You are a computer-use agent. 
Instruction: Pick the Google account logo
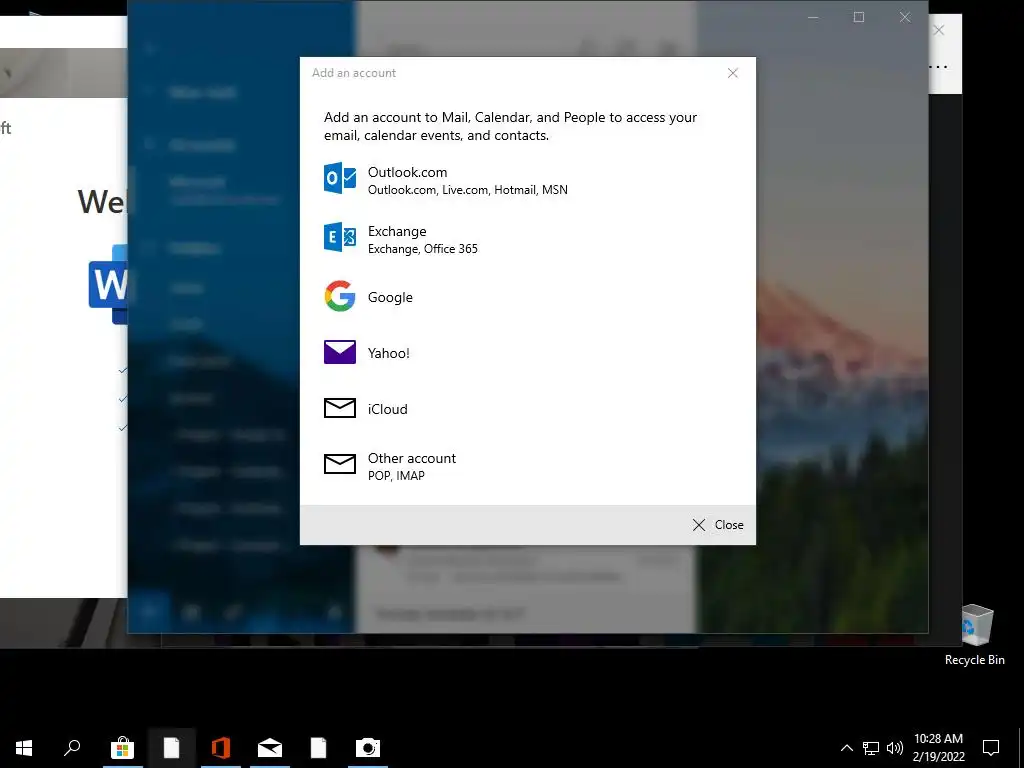click(340, 296)
